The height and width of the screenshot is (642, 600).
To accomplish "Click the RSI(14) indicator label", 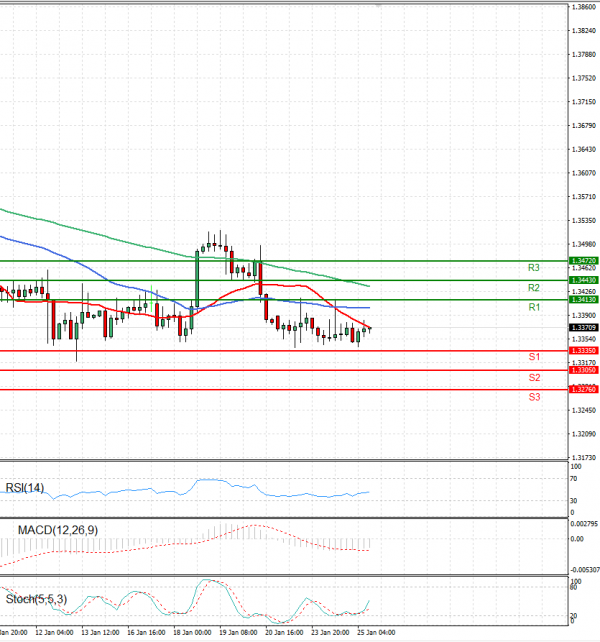I will [25, 488].
